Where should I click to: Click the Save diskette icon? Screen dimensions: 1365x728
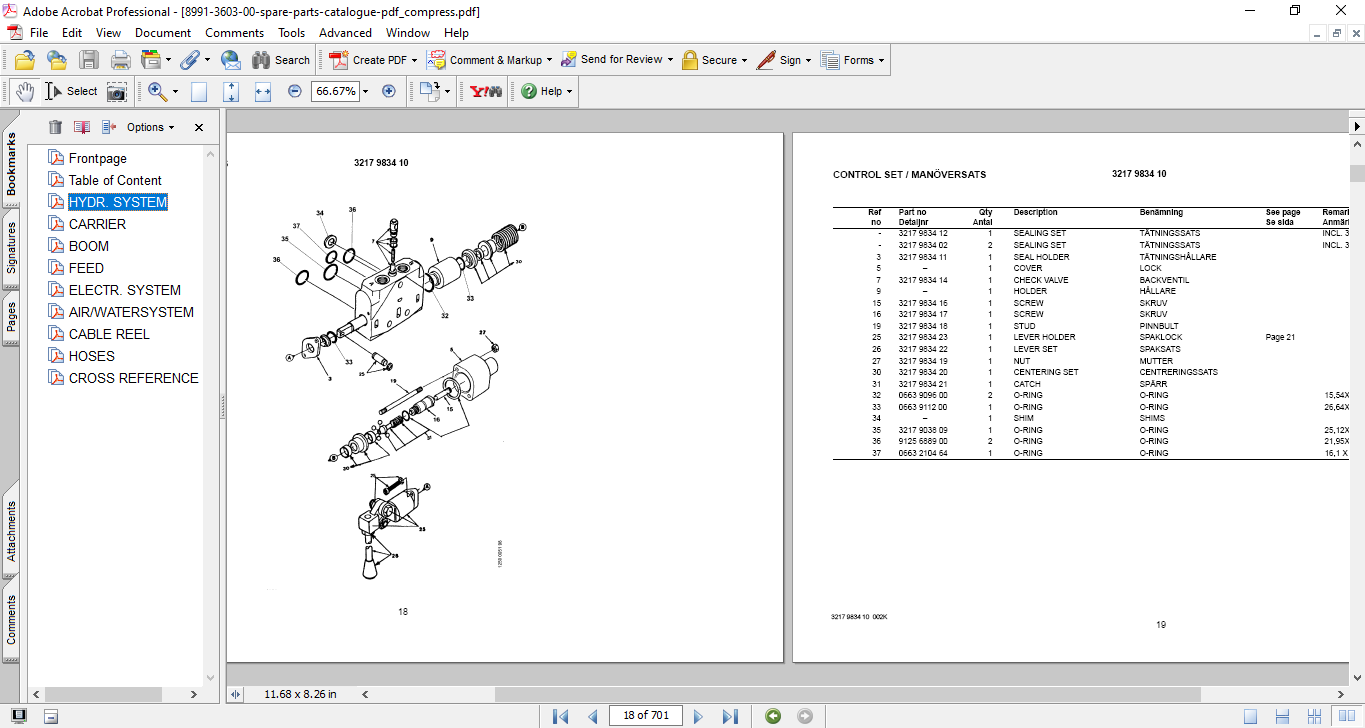tap(89, 60)
